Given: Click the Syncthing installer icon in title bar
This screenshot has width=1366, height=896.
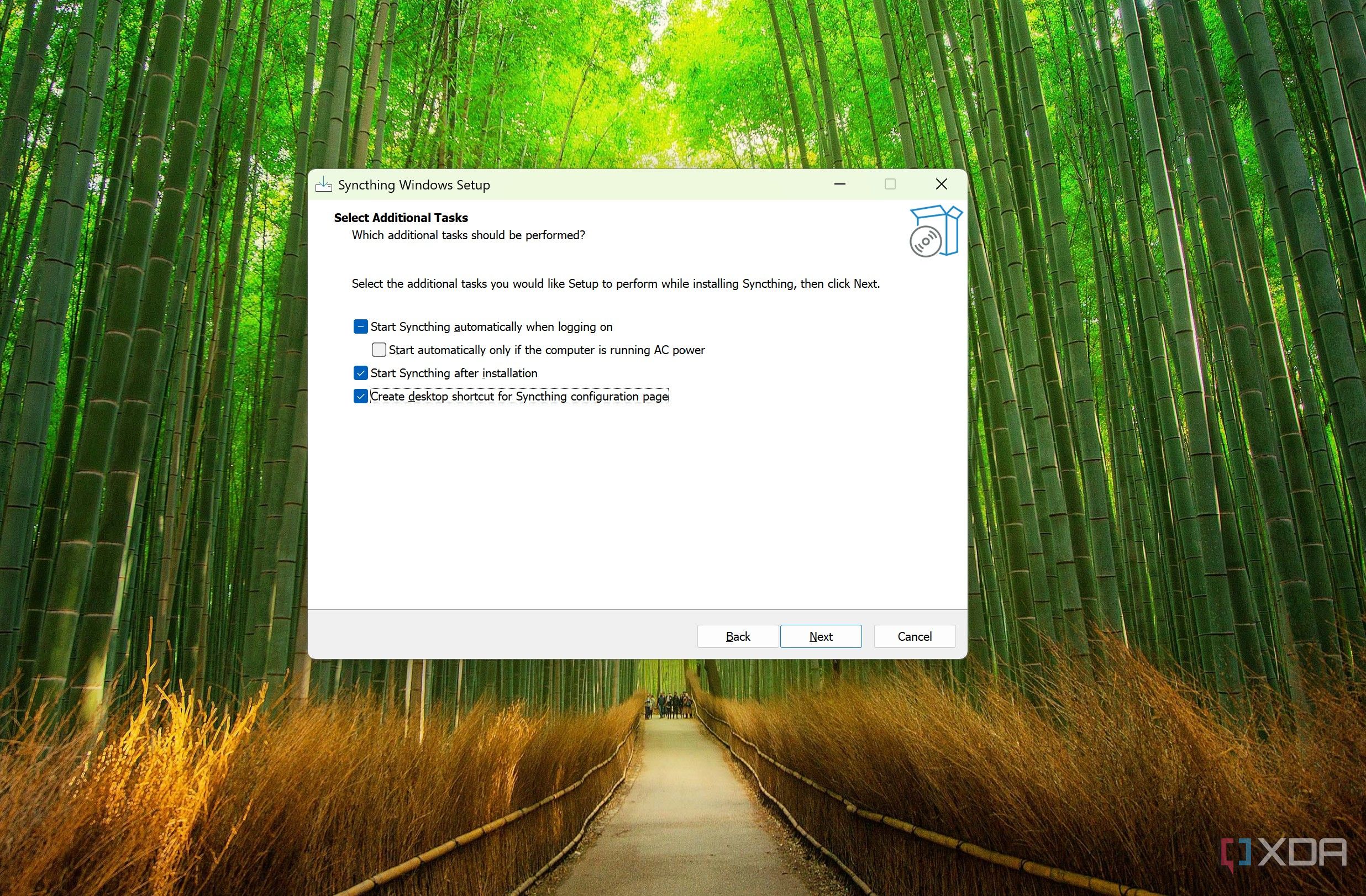Looking at the screenshot, I should click(x=324, y=185).
